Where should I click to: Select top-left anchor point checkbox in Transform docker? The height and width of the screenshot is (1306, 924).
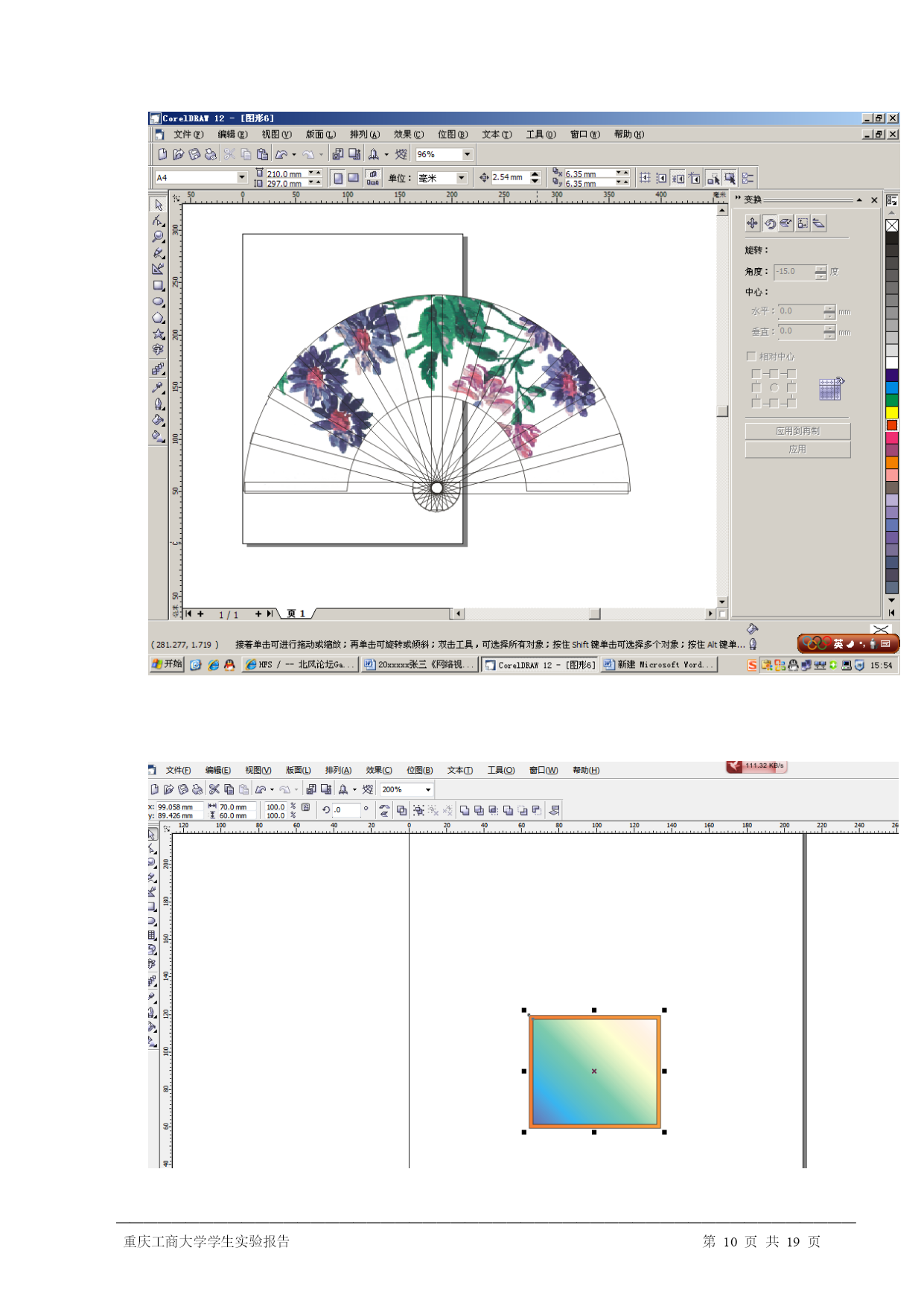756,374
